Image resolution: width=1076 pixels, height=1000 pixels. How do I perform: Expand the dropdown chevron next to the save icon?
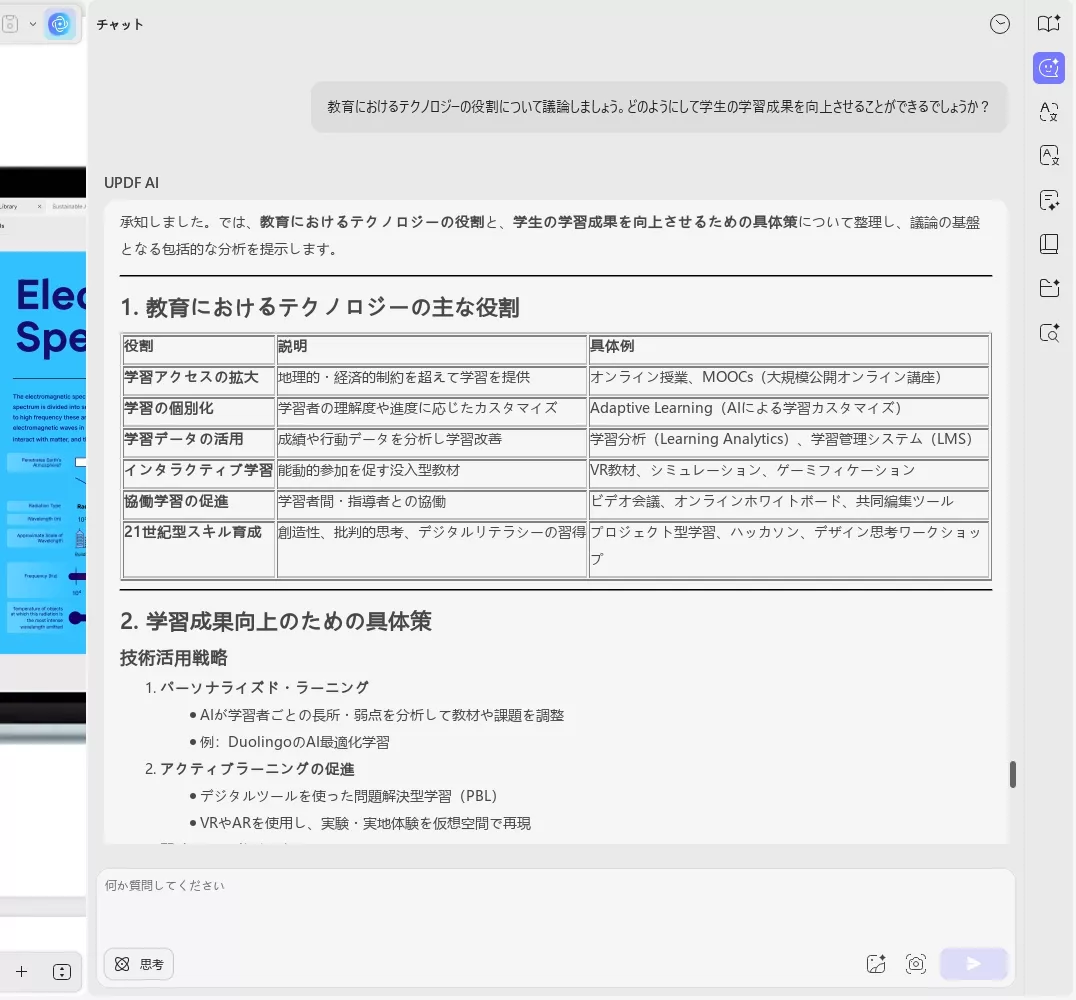tap(32, 24)
